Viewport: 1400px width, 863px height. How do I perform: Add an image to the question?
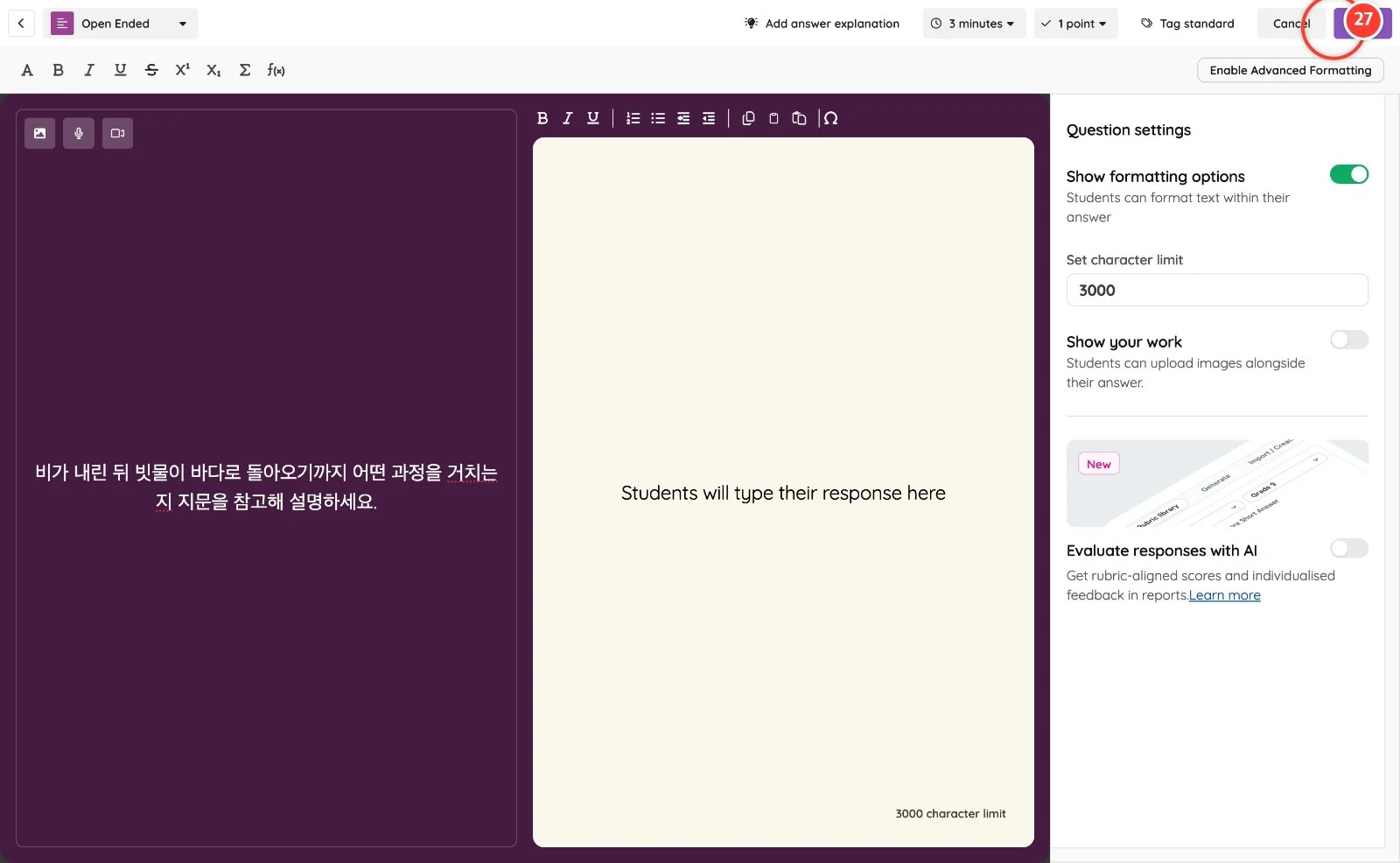pos(40,133)
